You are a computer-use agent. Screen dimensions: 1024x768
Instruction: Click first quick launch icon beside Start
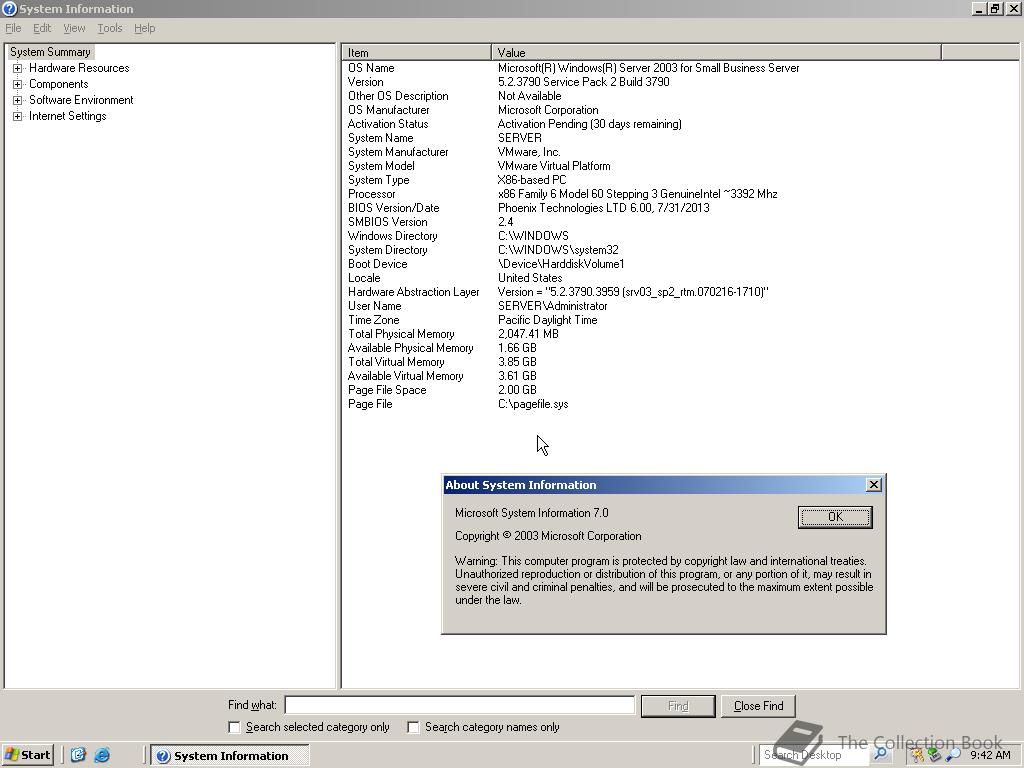click(78, 756)
